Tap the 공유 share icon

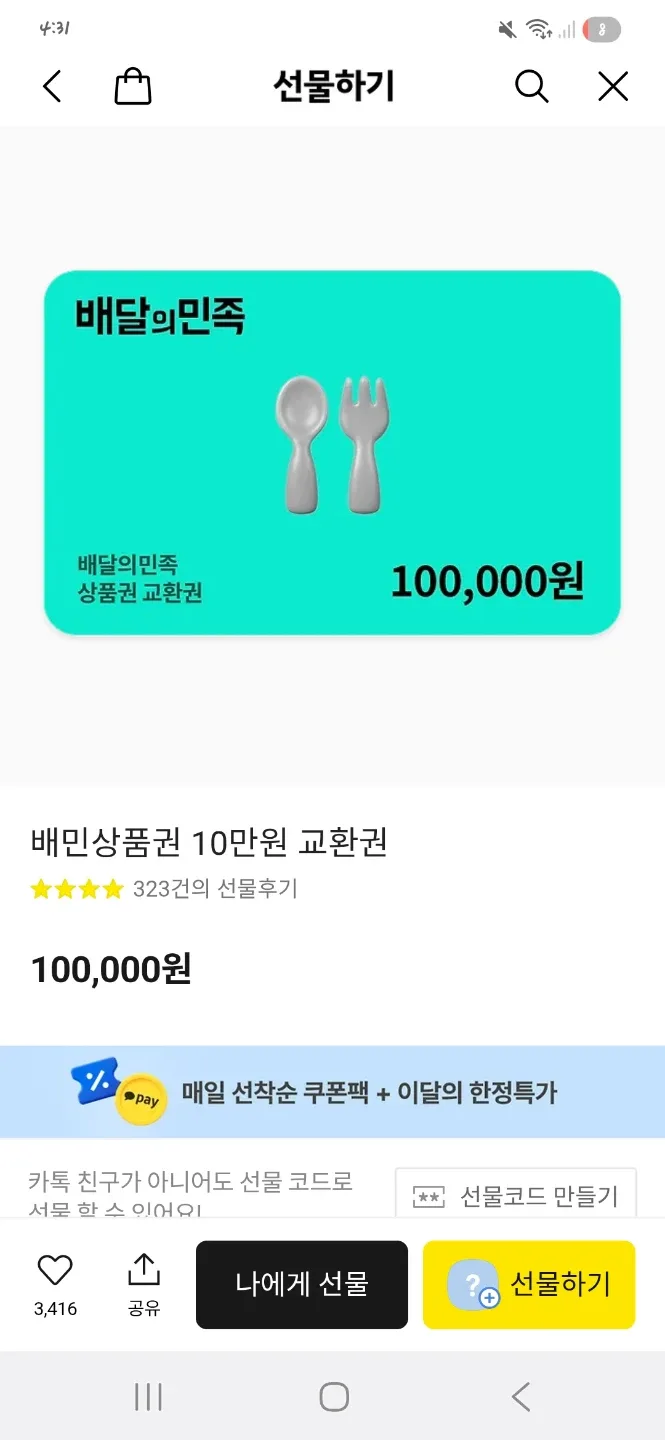coord(144,1272)
